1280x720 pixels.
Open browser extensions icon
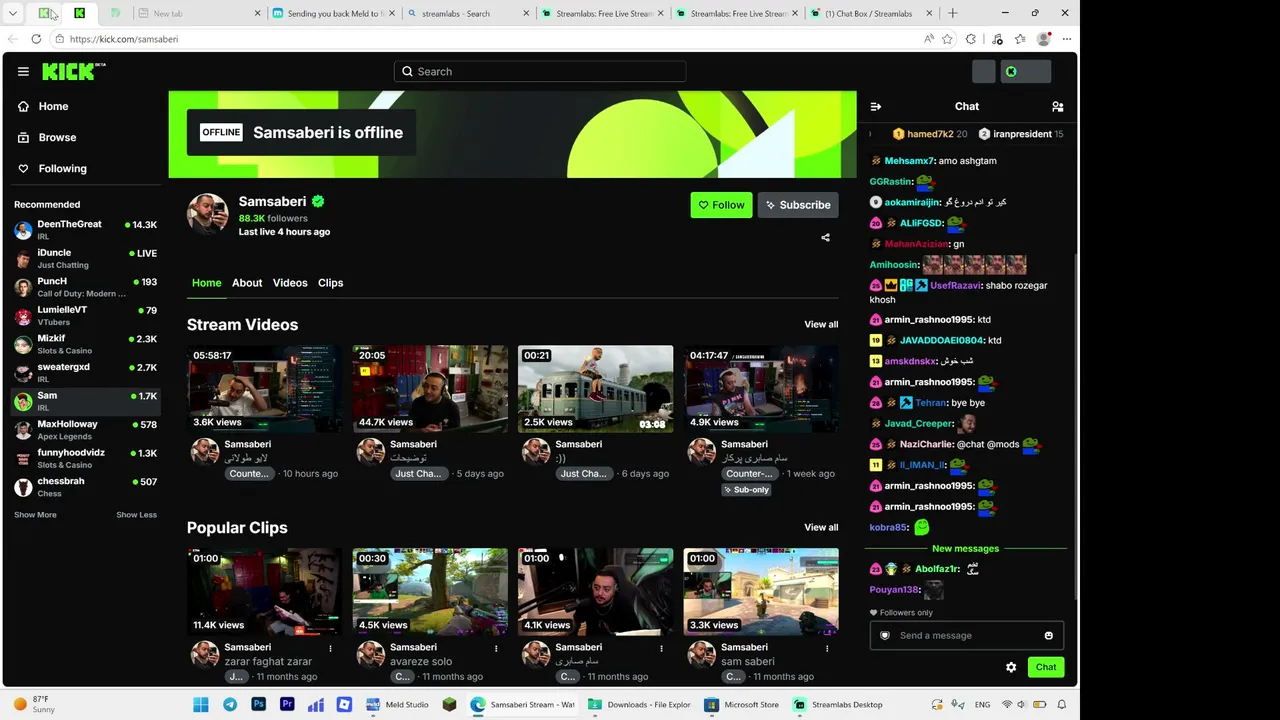[971, 39]
